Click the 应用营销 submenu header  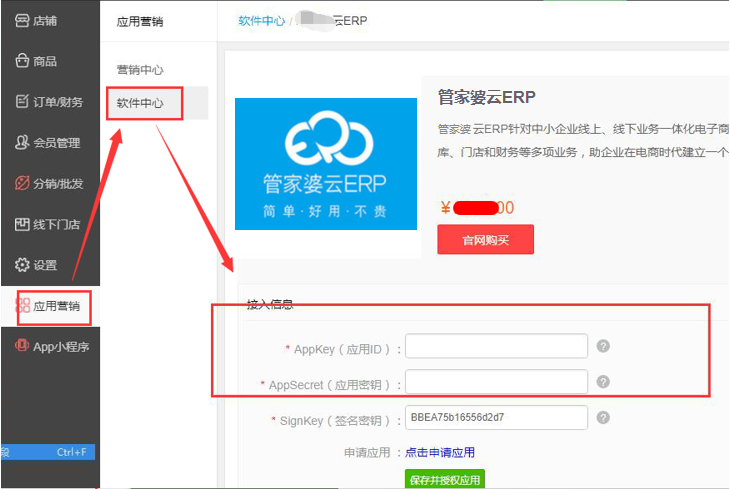tap(140, 21)
